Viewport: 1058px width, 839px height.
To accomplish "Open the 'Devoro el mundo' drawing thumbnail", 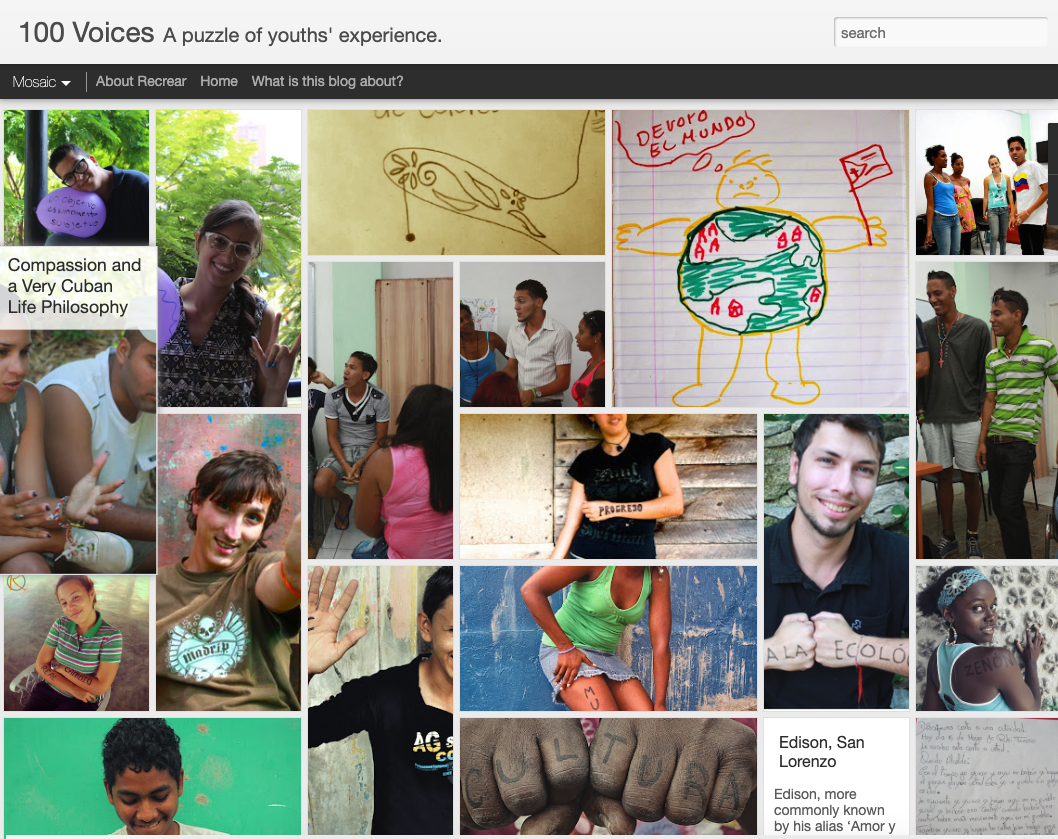I will click(760, 259).
